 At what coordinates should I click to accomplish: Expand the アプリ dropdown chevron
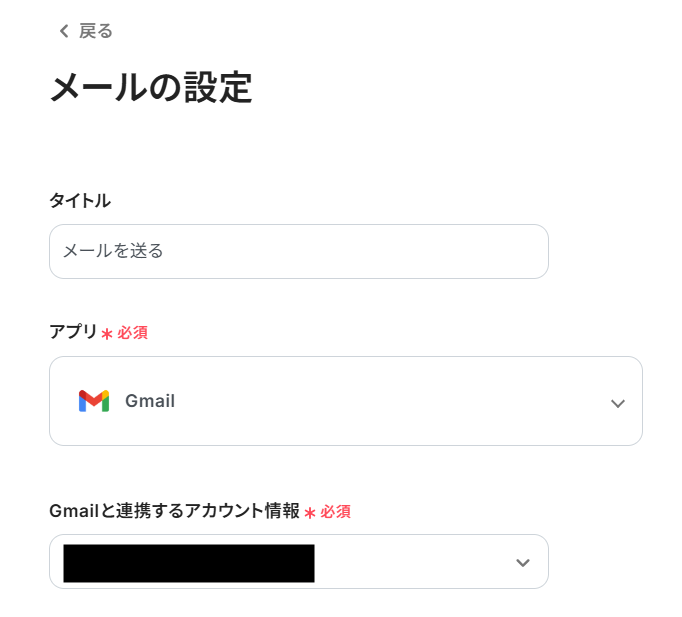(x=618, y=403)
